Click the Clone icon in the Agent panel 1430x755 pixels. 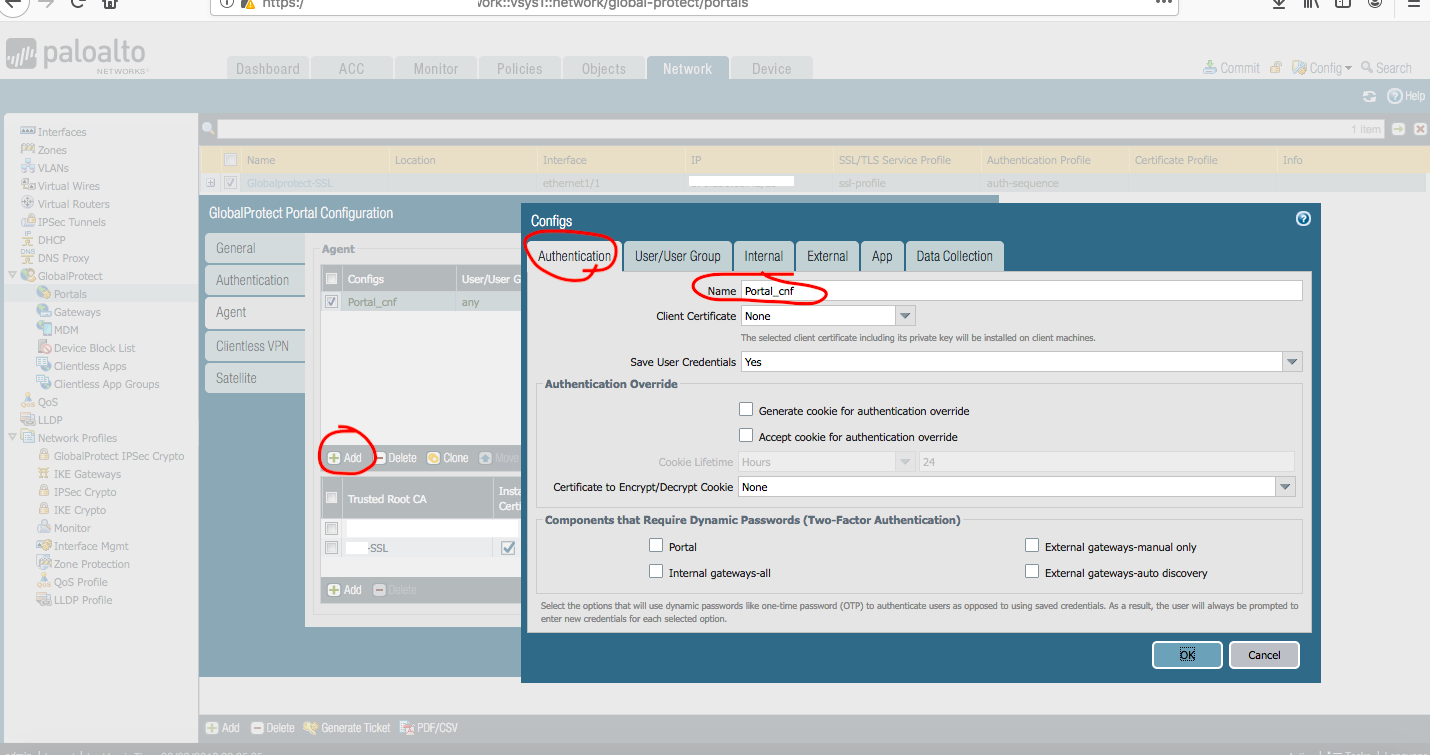434,458
